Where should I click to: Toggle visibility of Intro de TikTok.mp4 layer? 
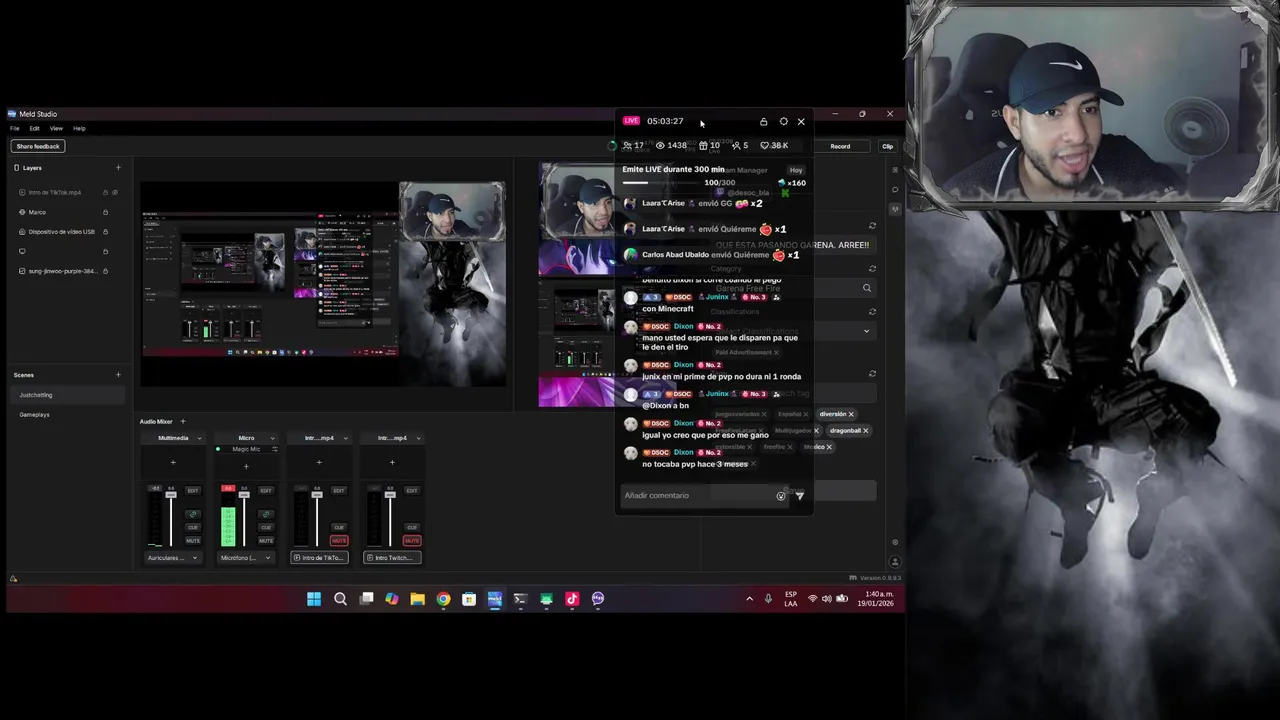point(115,192)
